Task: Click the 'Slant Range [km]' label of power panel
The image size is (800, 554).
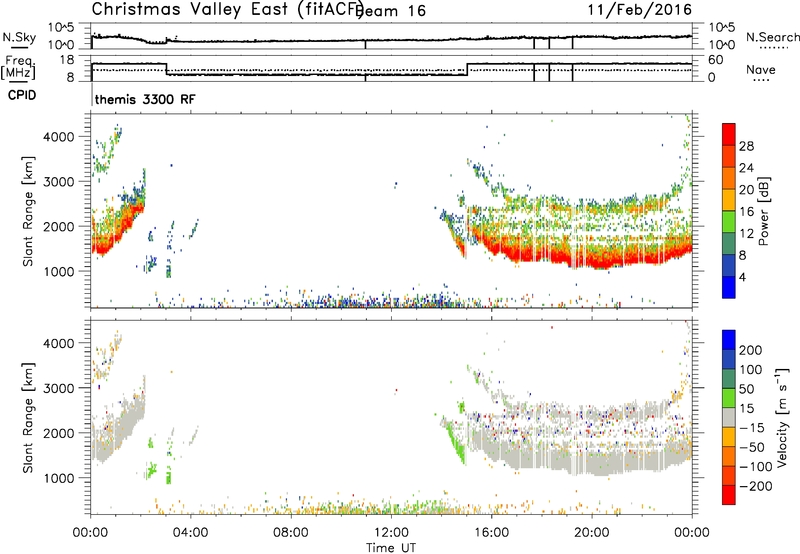Action: click(28, 211)
